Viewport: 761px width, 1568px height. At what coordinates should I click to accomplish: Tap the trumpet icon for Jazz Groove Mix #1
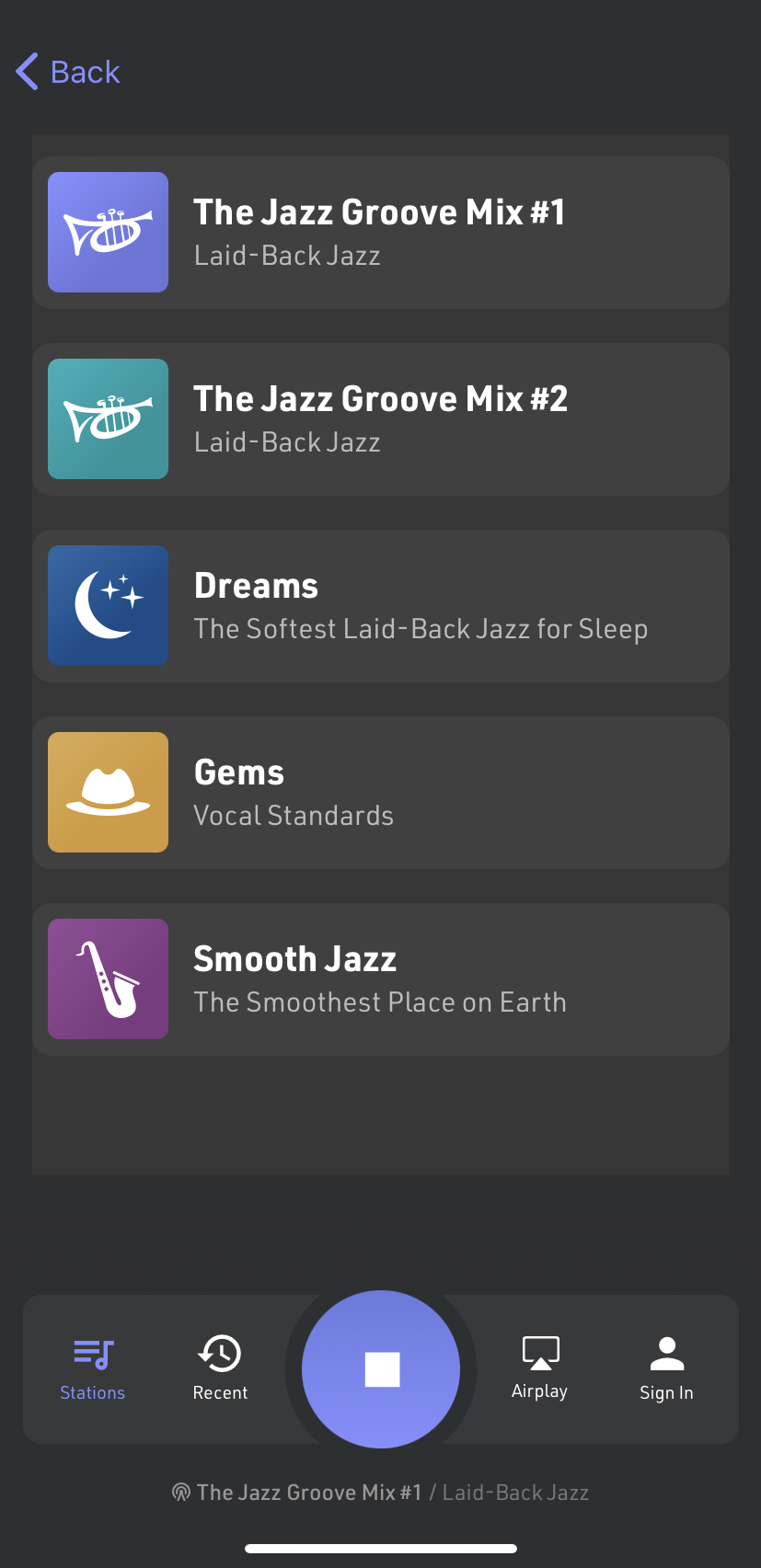108,232
